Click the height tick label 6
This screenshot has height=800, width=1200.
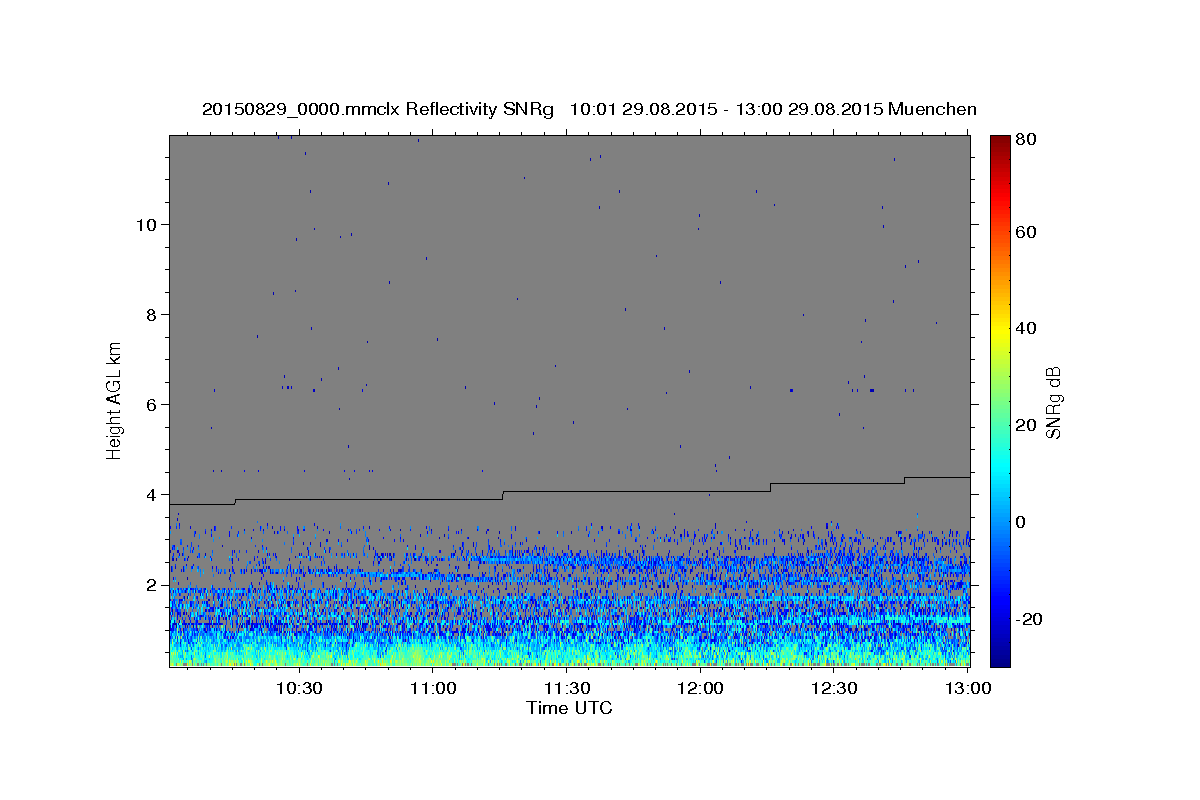pos(150,404)
